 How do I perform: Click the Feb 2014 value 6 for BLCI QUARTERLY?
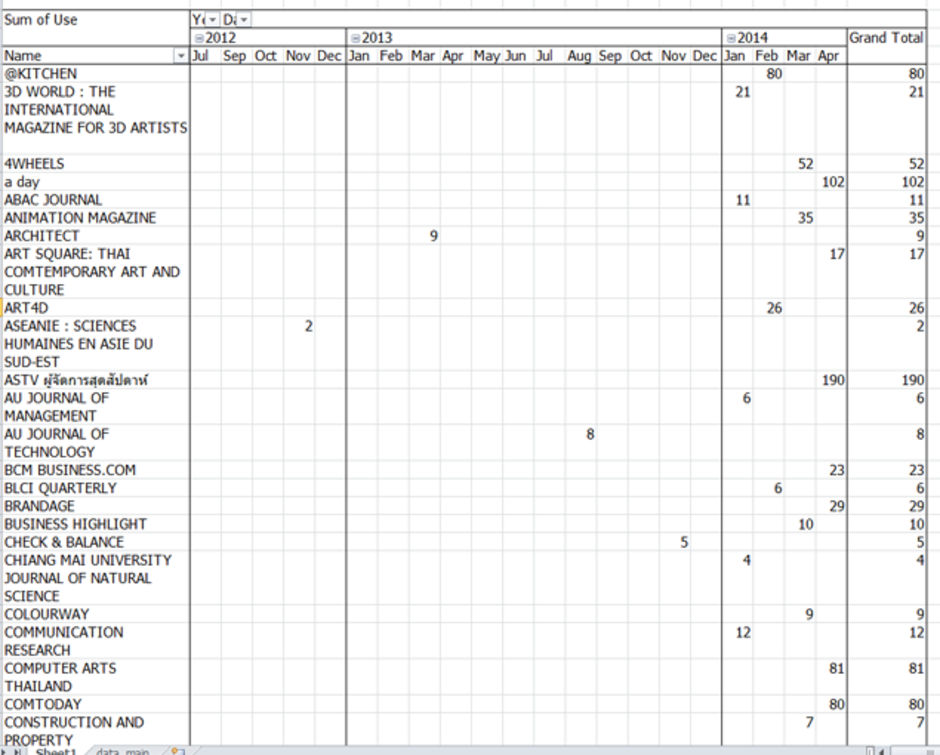coord(778,488)
